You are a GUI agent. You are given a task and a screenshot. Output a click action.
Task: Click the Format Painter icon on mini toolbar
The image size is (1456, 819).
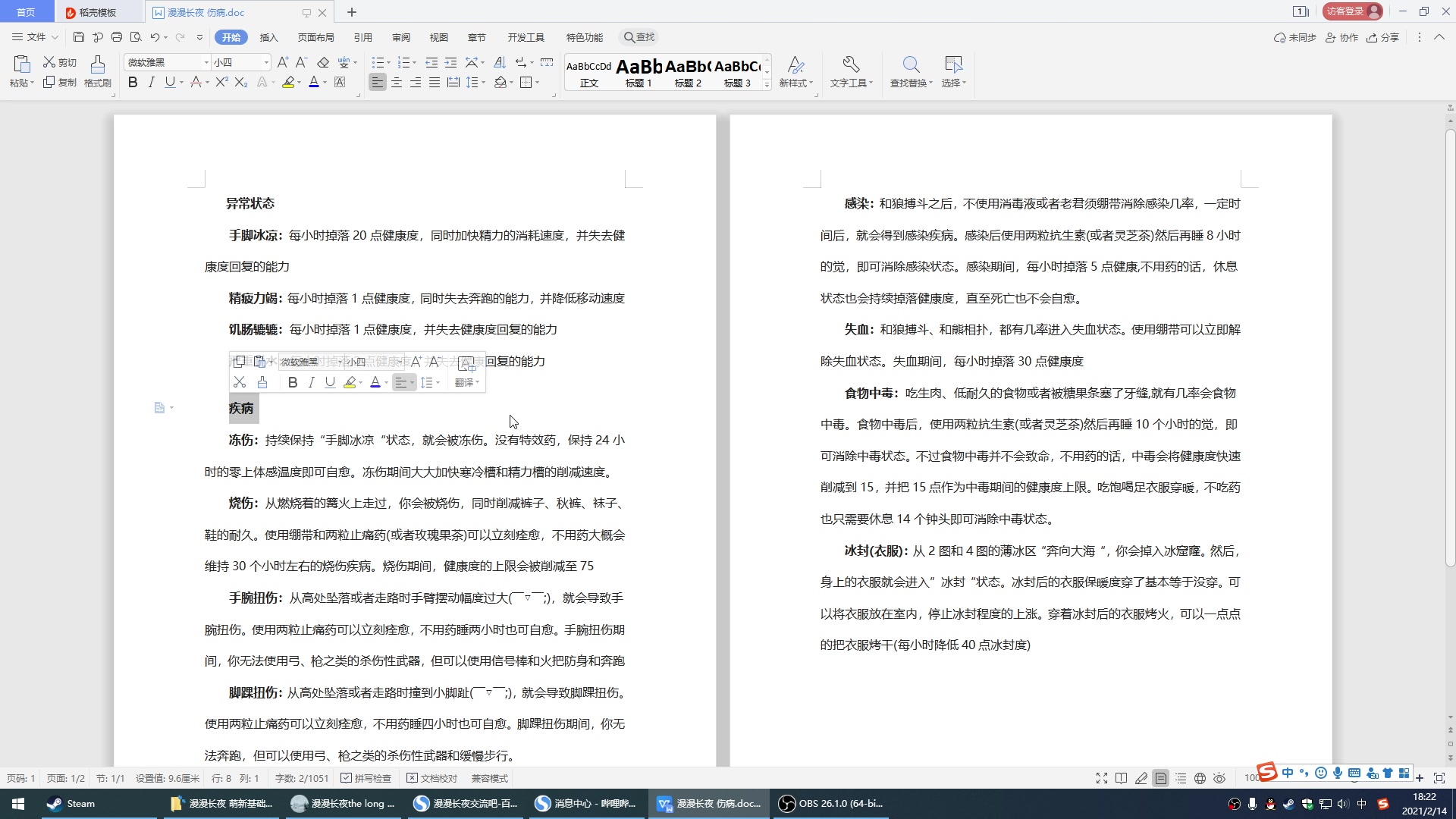tap(262, 382)
